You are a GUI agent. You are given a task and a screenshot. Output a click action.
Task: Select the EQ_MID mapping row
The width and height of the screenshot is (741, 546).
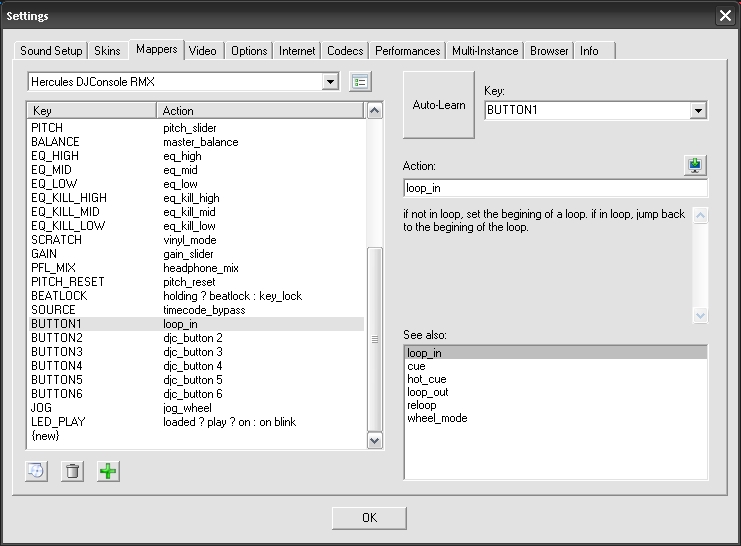click(196, 170)
